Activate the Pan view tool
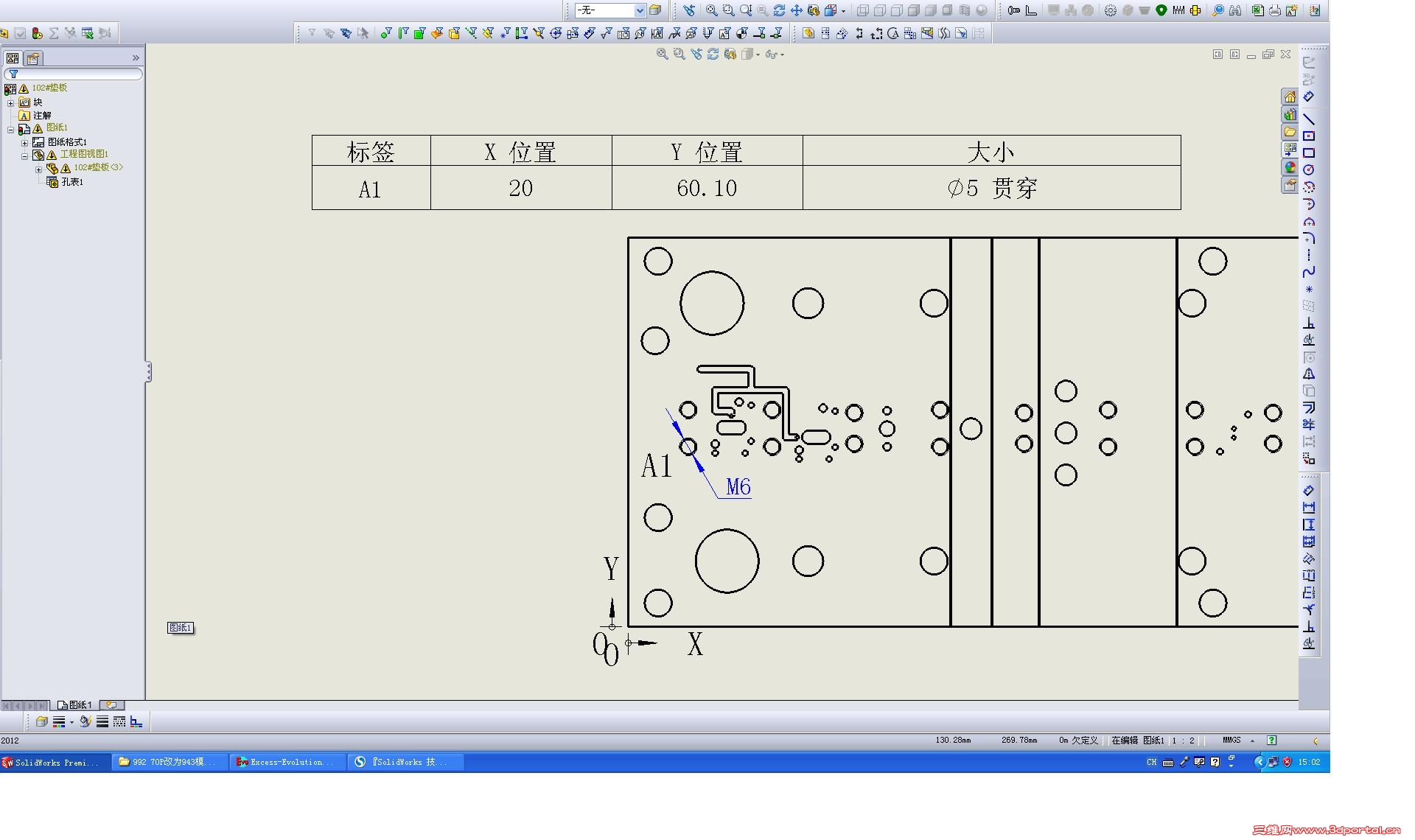This screenshot has height=840, width=1415. click(797, 10)
